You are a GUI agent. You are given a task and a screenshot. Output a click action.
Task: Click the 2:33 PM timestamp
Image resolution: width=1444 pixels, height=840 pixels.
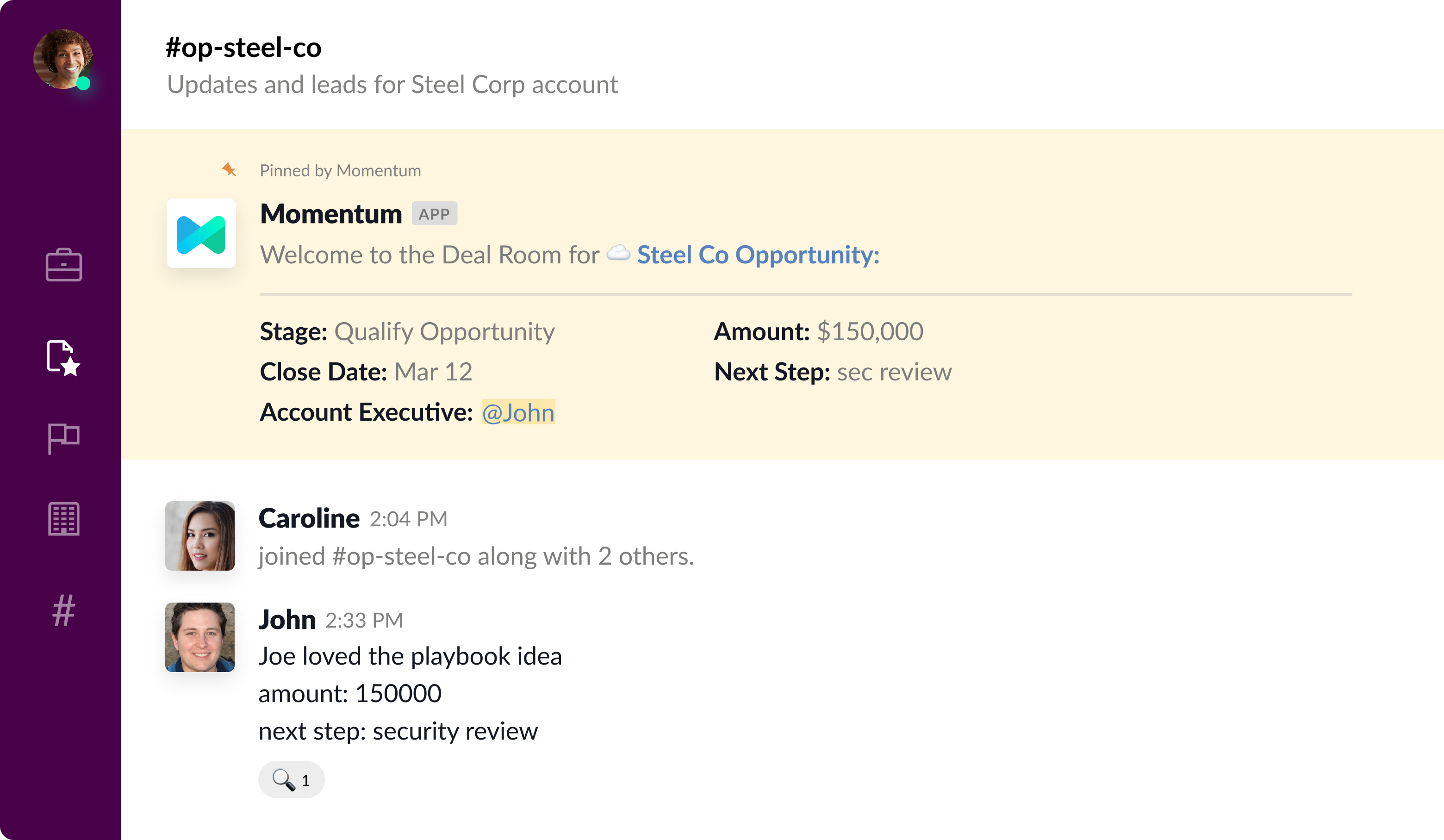(364, 621)
